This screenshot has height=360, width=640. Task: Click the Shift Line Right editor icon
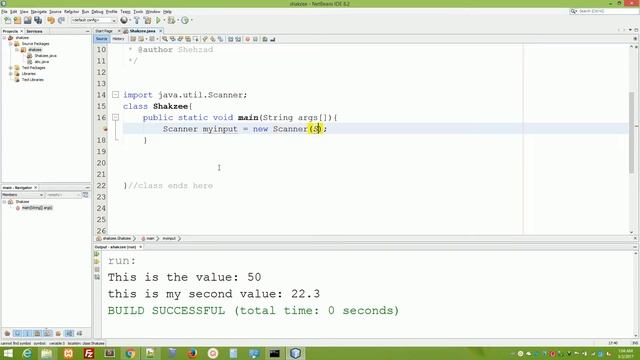tap(238, 39)
